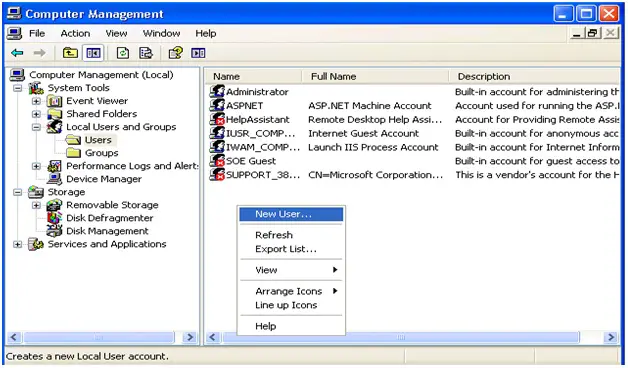Sort by the Description column header
628x368 pixels.
click(534, 76)
